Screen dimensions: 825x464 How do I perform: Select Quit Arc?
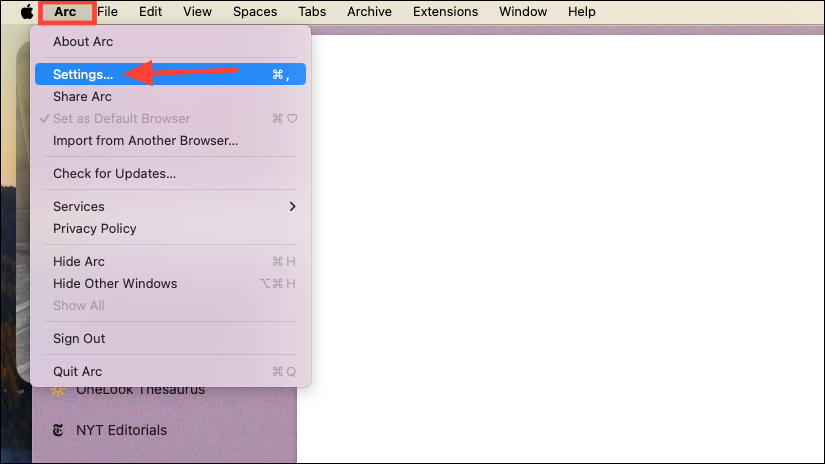tap(170, 371)
